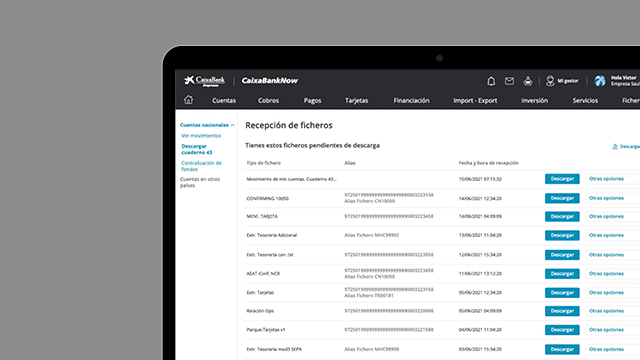Open the Financiación menu

[411, 100]
